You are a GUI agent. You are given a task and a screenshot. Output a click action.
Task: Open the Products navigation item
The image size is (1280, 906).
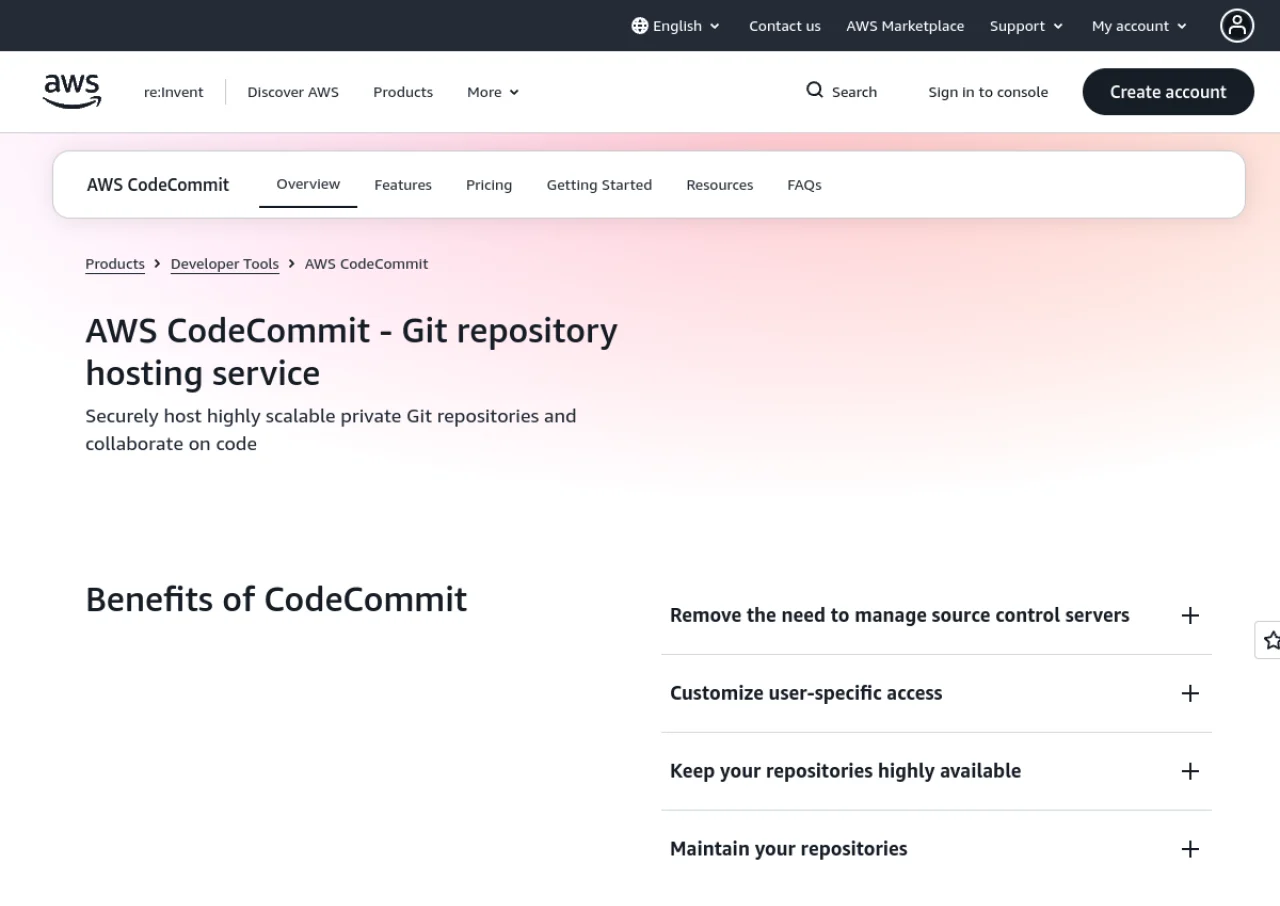pos(403,92)
